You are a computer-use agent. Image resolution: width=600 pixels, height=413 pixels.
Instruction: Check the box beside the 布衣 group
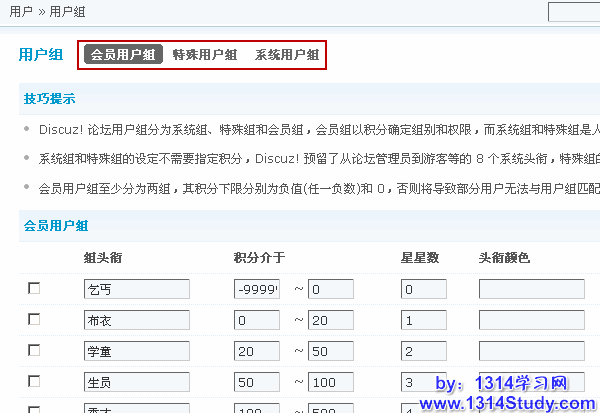tap(34, 319)
